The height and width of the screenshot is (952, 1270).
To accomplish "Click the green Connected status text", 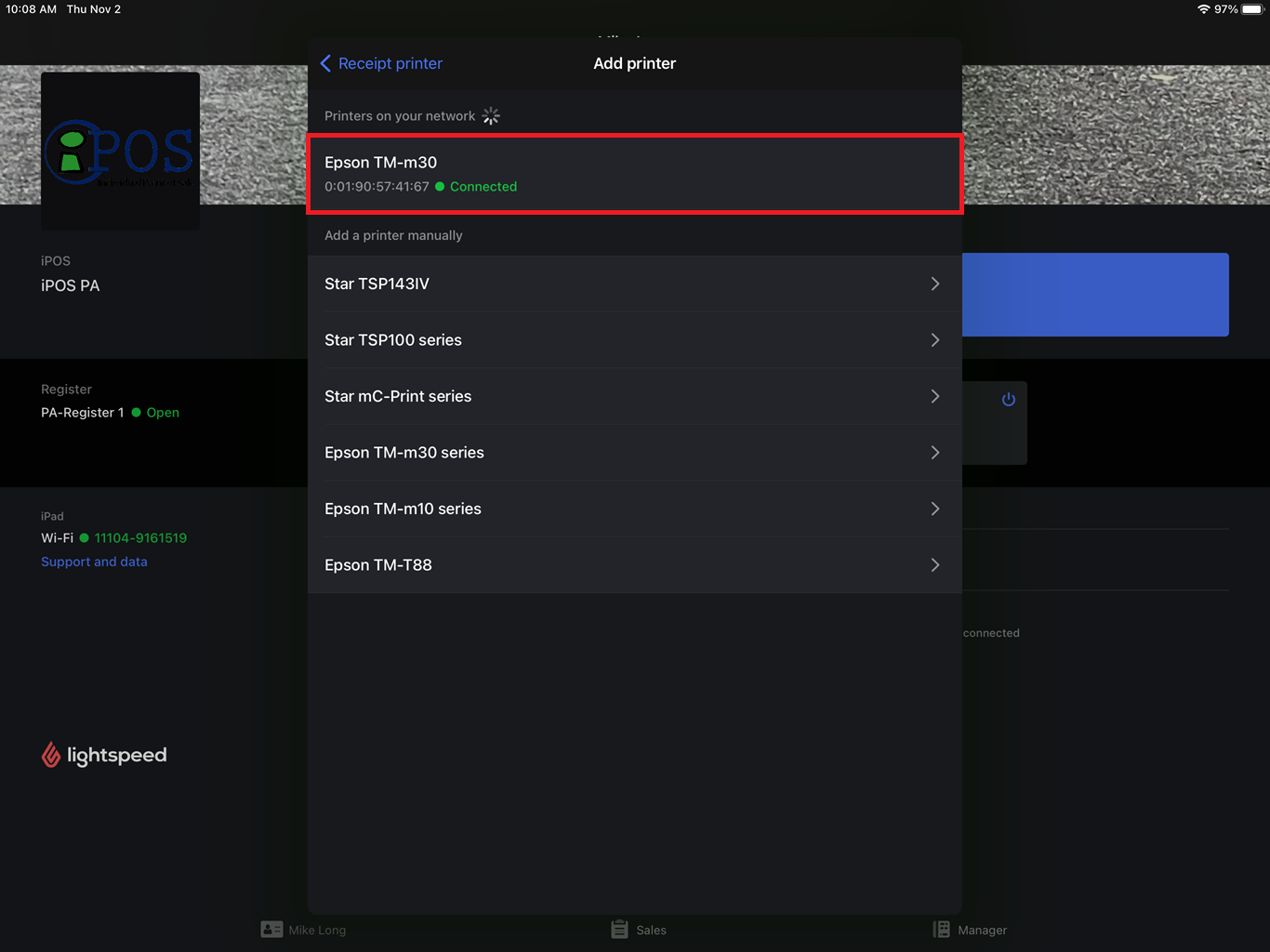I will coord(483,187).
